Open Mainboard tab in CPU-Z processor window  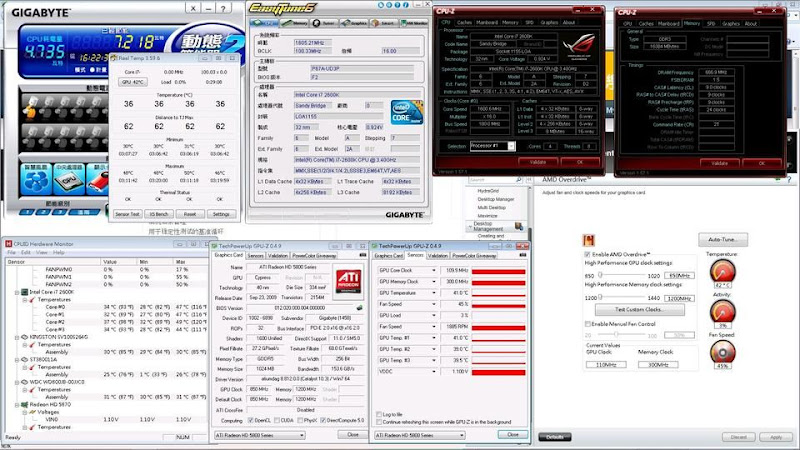(x=487, y=22)
